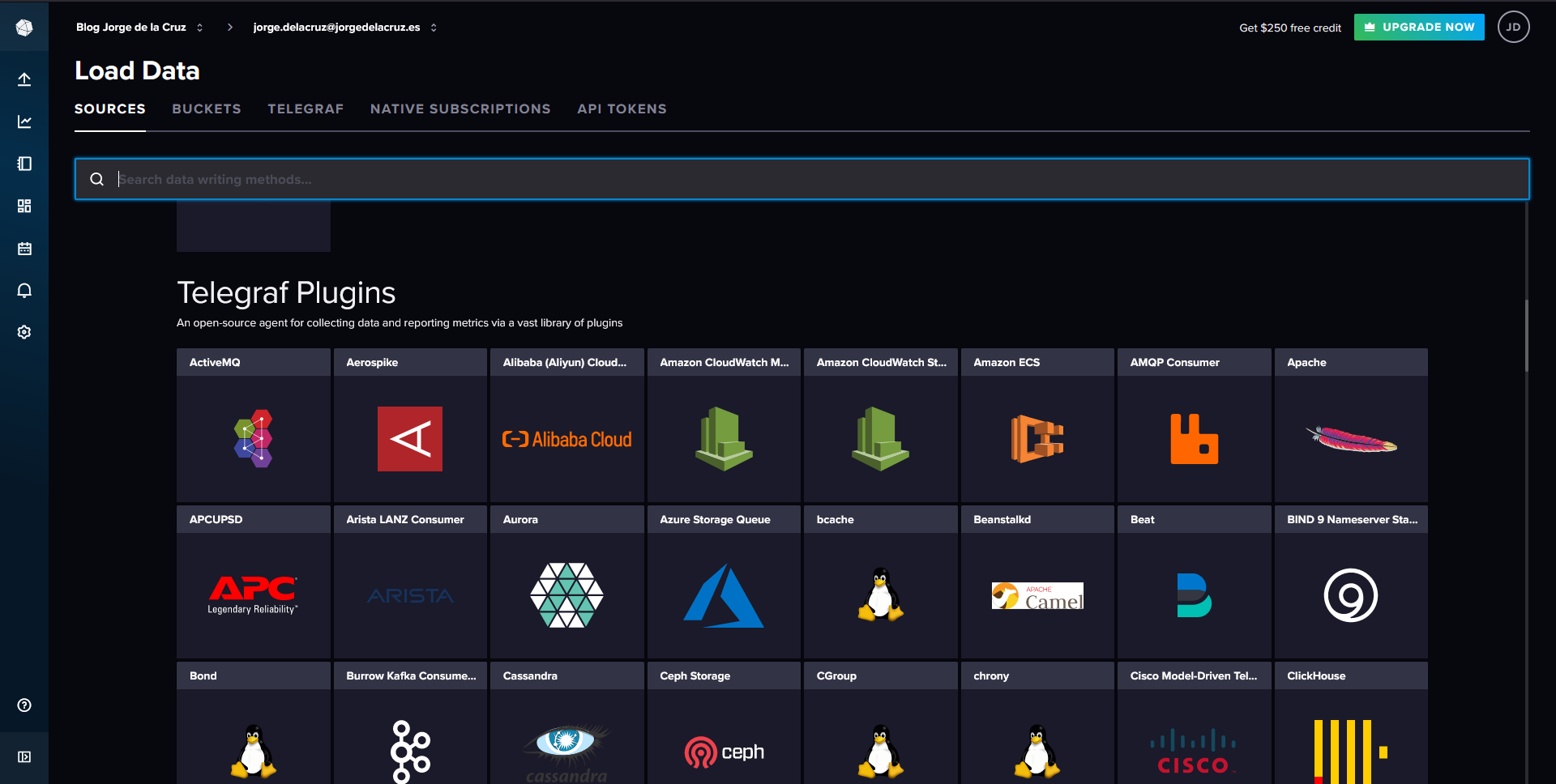Select the Amazon ECS plugin logo
1556x784 pixels.
1037,439
